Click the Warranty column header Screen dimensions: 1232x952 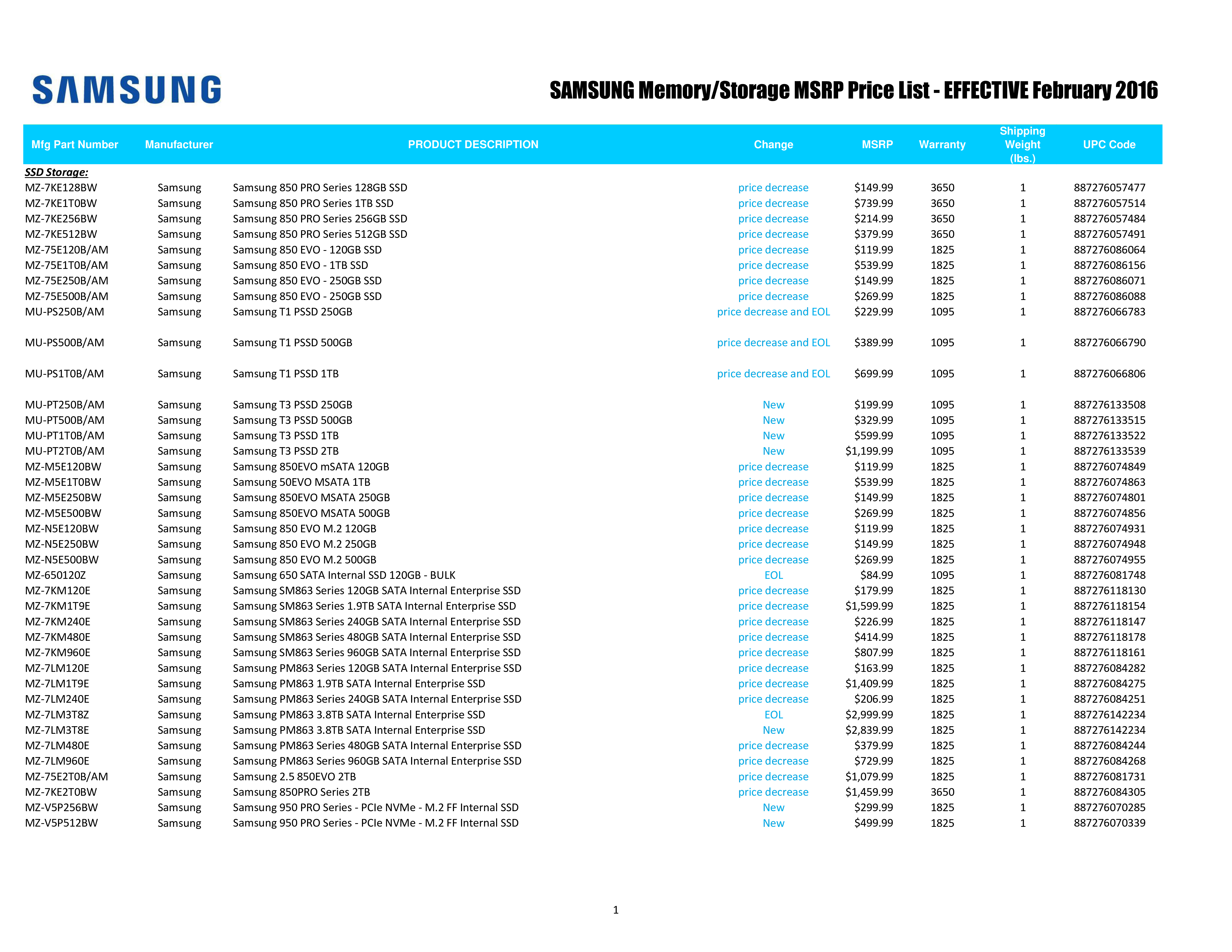pos(942,144)
